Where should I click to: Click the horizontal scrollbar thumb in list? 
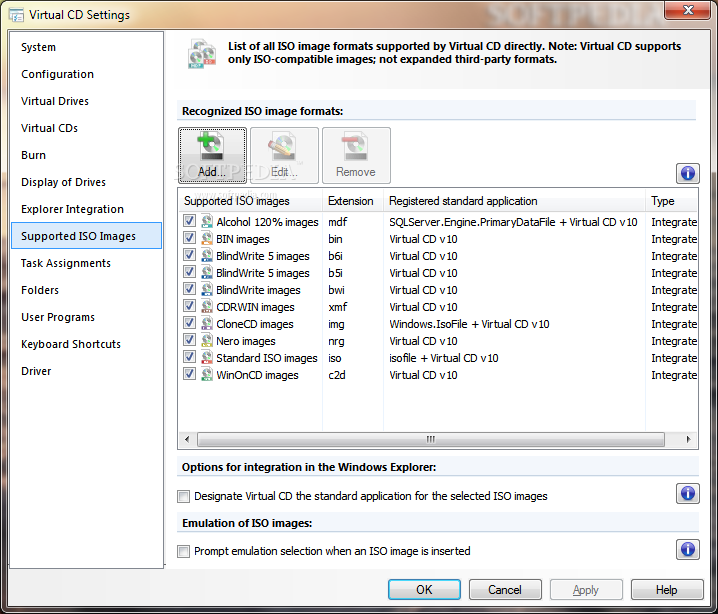tap(430, 440)
